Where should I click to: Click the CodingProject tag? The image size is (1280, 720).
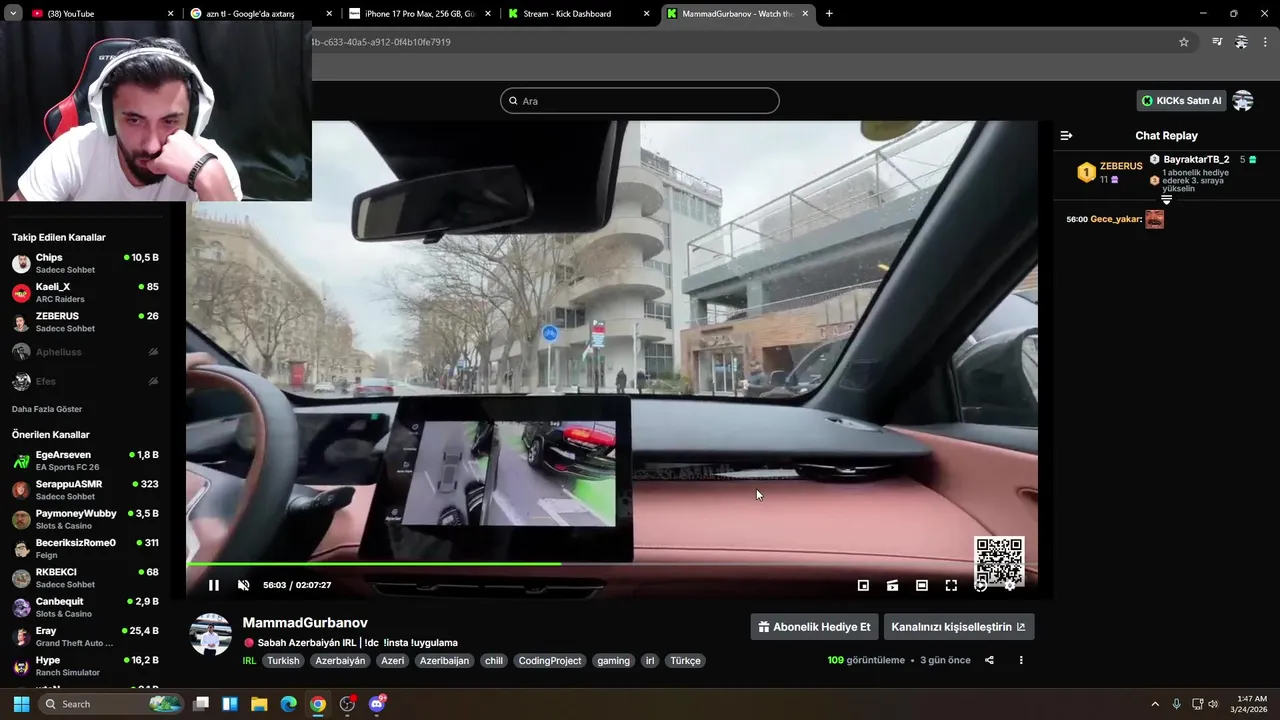pyautogui.click(x=550, y=661)
